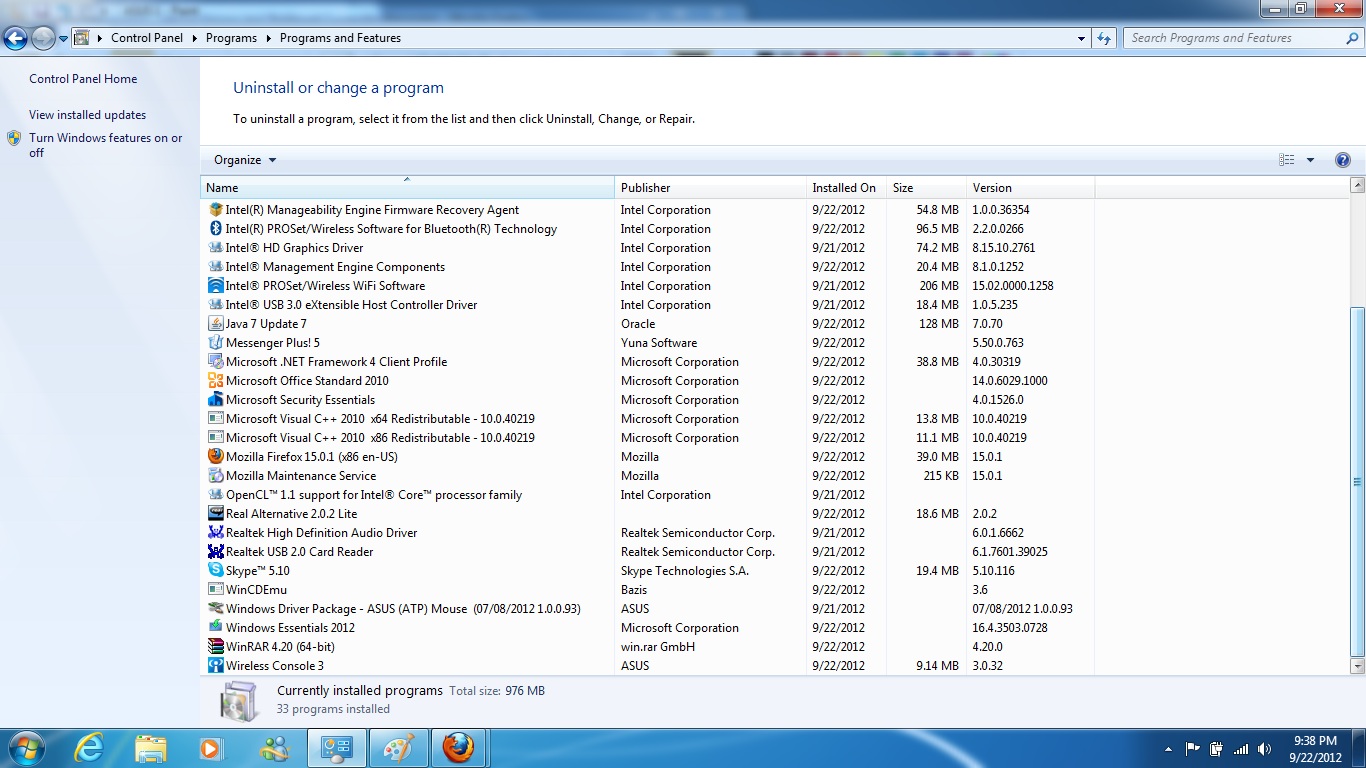This screenshot has height=768, width=1366.
Task: Click the Realtek USB 2.0 Card Reader icon
Action: pos(215,552)
